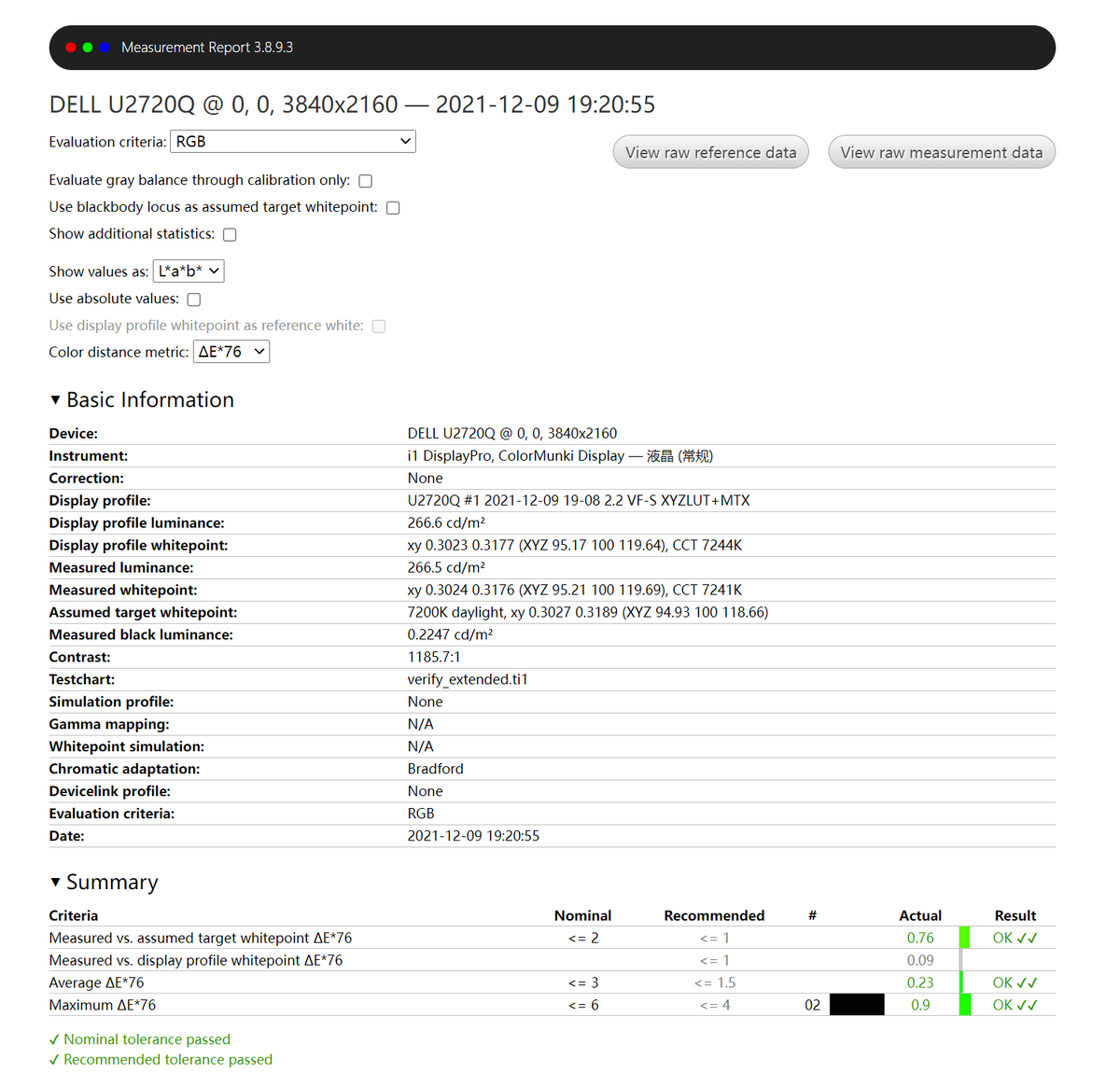Click Recommended tolerance passed message
Image resolution: width=1120 pixels, height=1086 pixels.
click(x=161, y=1060)
